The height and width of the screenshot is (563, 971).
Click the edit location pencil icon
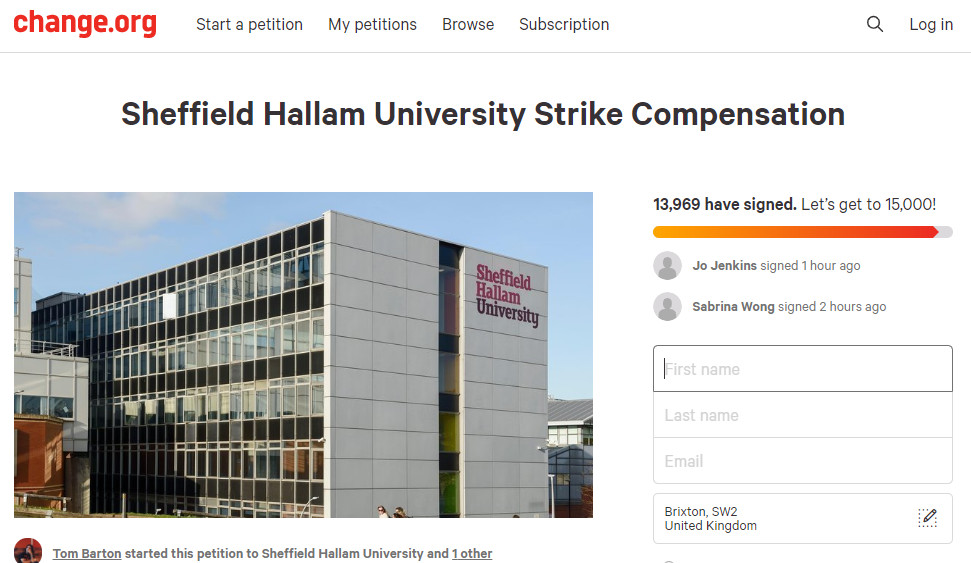[928, 518]
